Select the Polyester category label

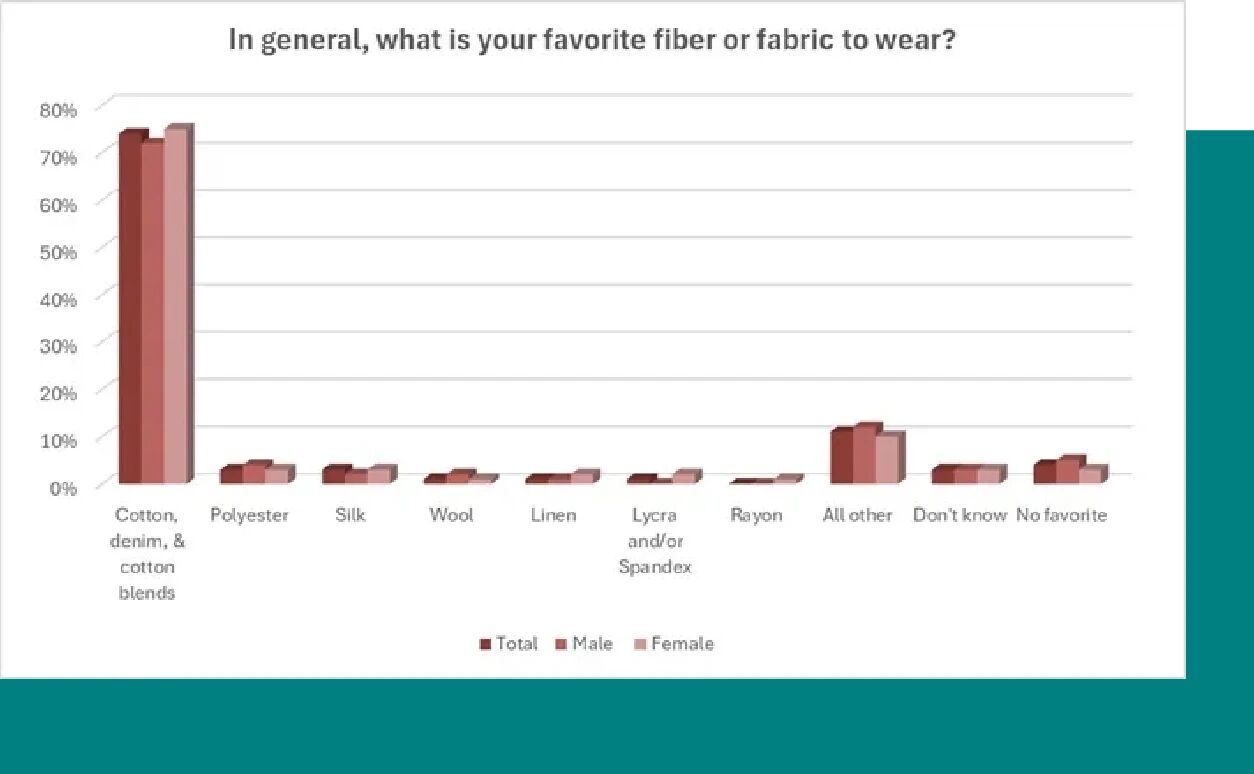coord(249,516)
